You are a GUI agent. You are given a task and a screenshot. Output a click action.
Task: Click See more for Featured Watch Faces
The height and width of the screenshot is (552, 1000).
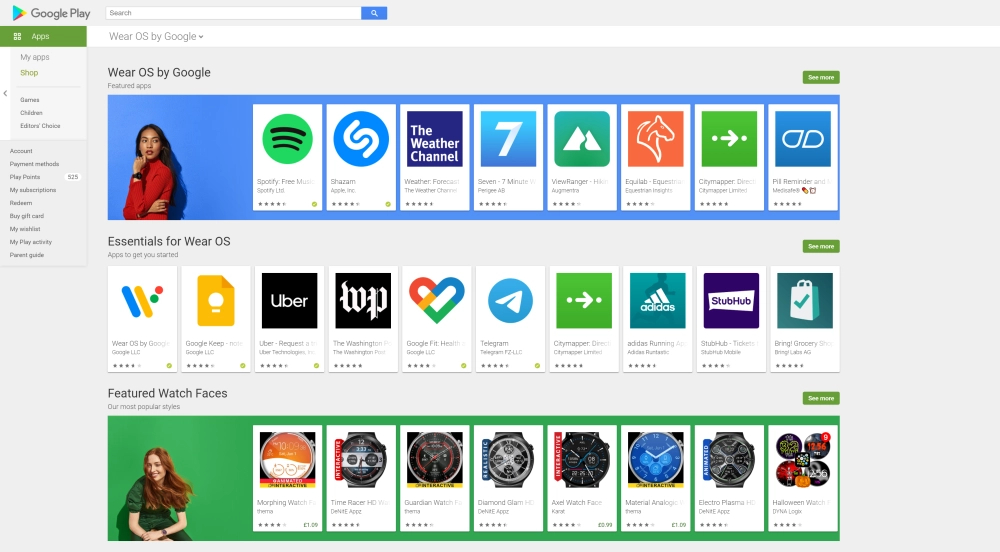pos(821,398)
